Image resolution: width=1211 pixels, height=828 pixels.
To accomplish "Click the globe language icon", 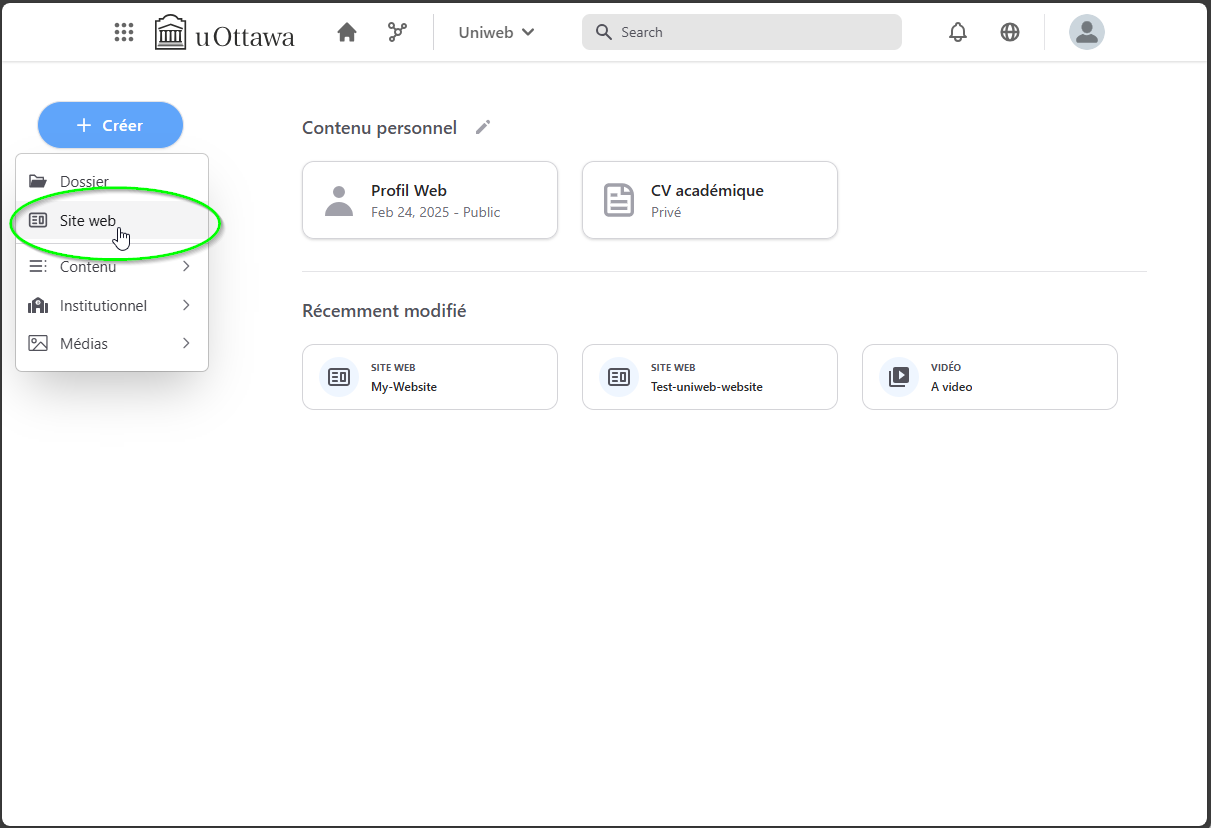I will coord(1010,32).
